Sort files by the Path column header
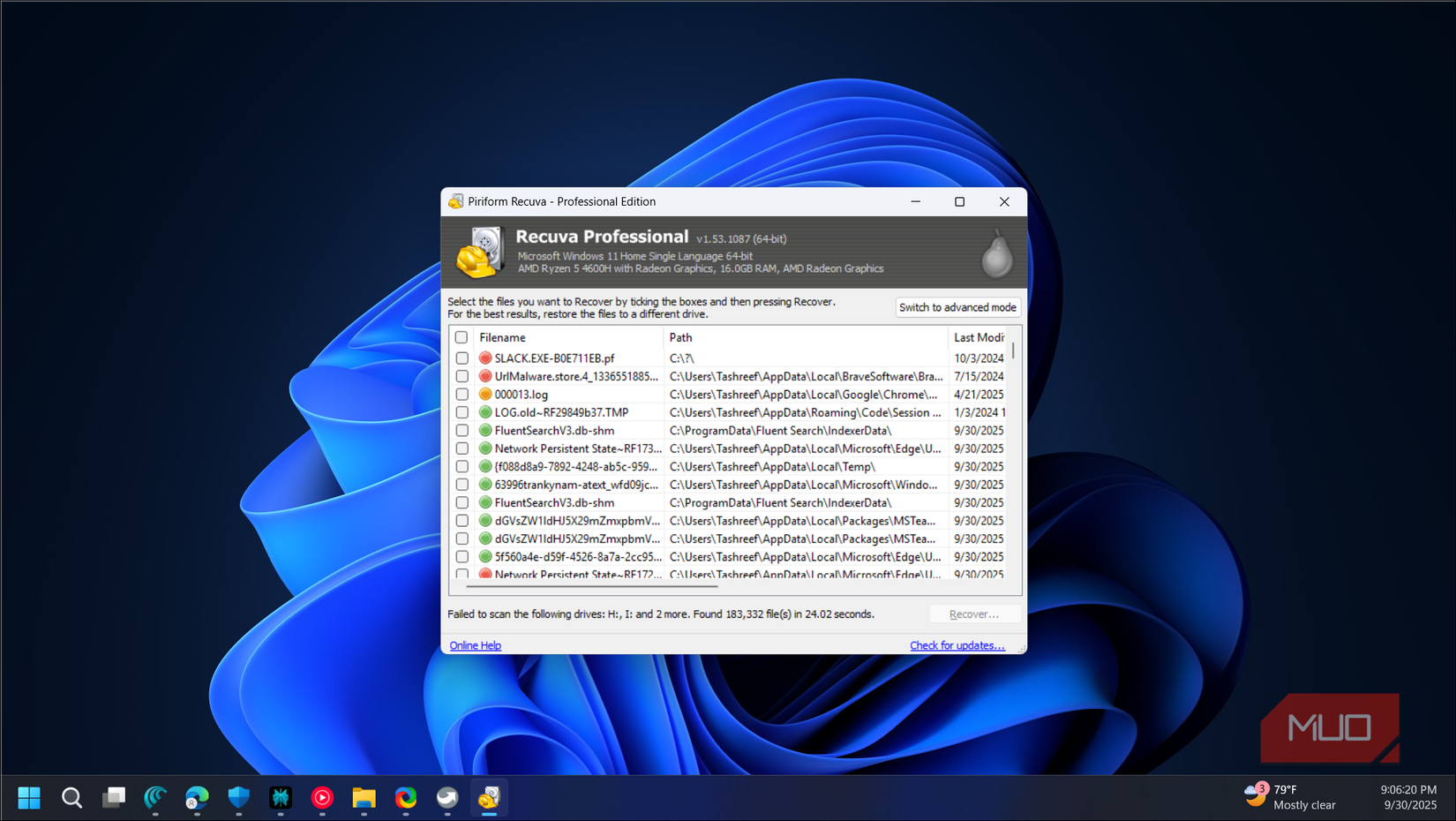This screenshot has width=1456, height=821. click(680, 337)
